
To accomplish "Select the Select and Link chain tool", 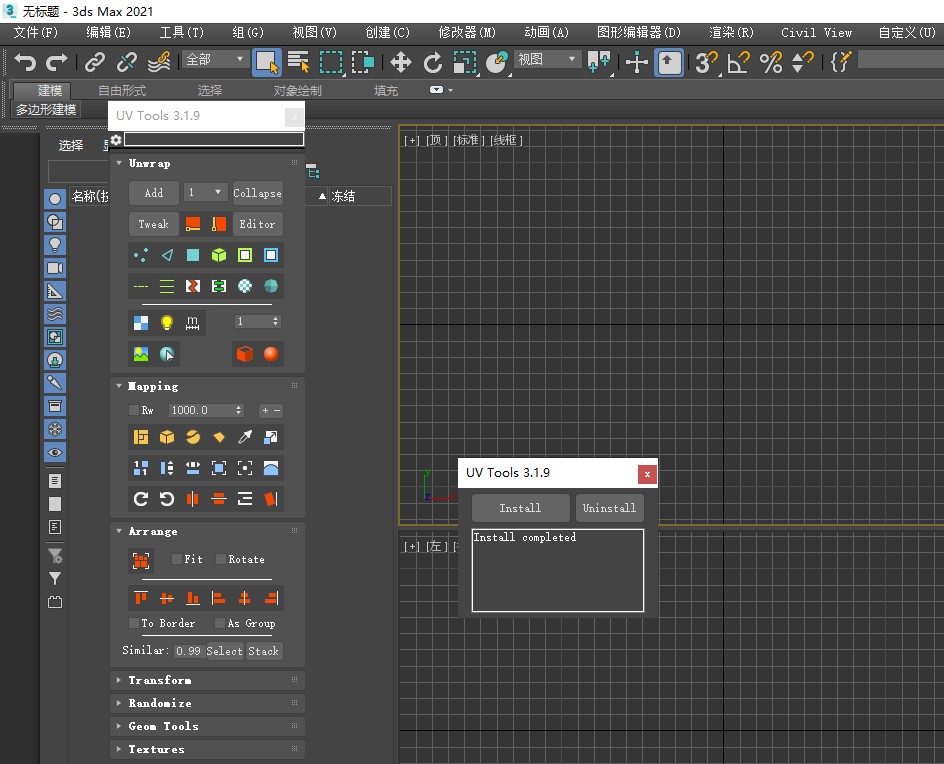I will click(x=95, y=62).
